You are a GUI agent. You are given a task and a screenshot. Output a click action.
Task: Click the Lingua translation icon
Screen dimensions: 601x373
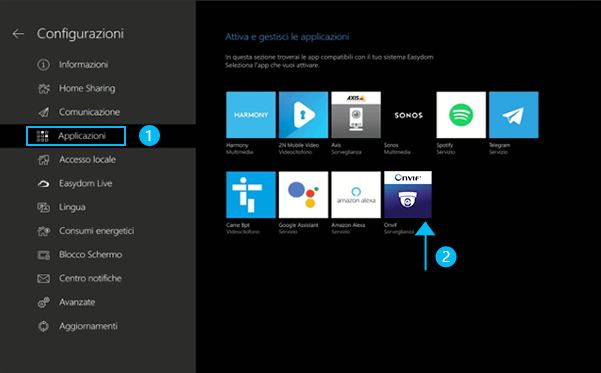pos(43,207)
